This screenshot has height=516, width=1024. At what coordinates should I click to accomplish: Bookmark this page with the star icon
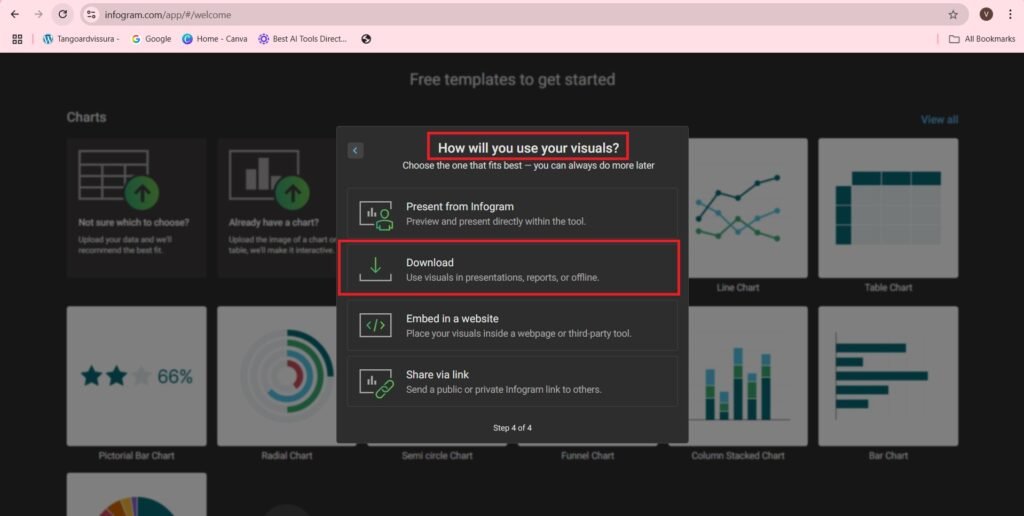tap(953, 14)
